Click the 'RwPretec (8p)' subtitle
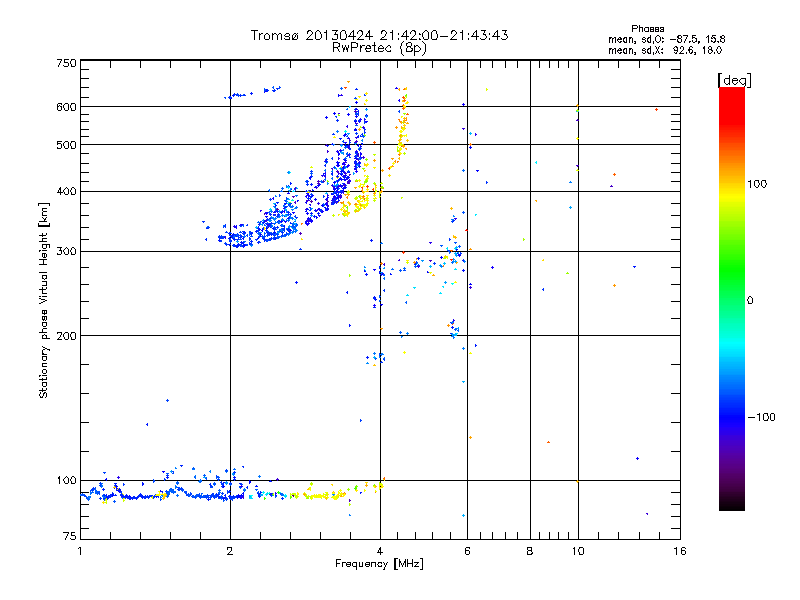Screen dimensions: 800x600 coord(379,48)
